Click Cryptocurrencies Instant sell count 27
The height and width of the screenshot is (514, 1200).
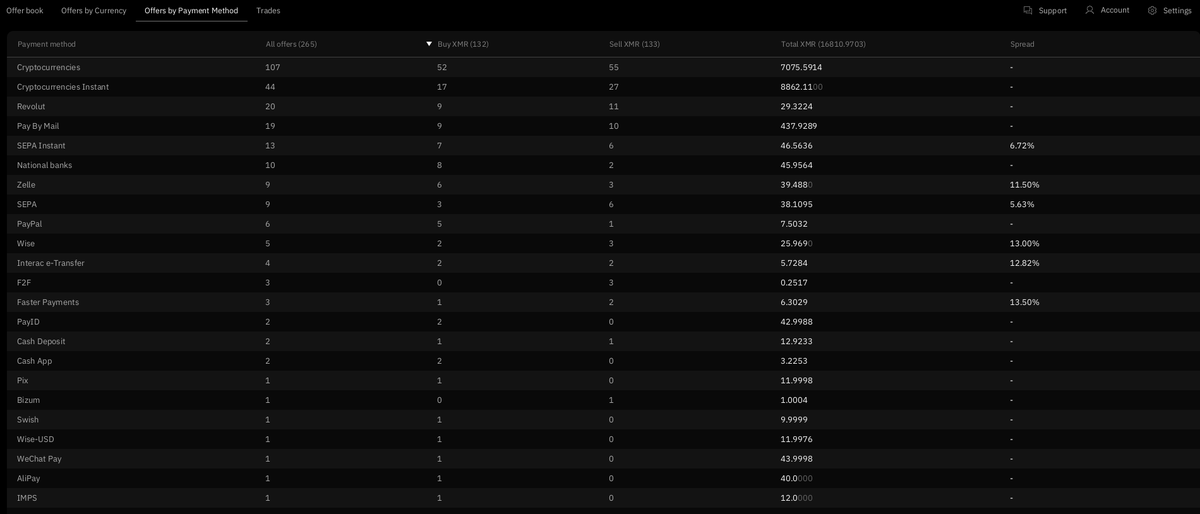pyautogui.click(x=614, y=87)
